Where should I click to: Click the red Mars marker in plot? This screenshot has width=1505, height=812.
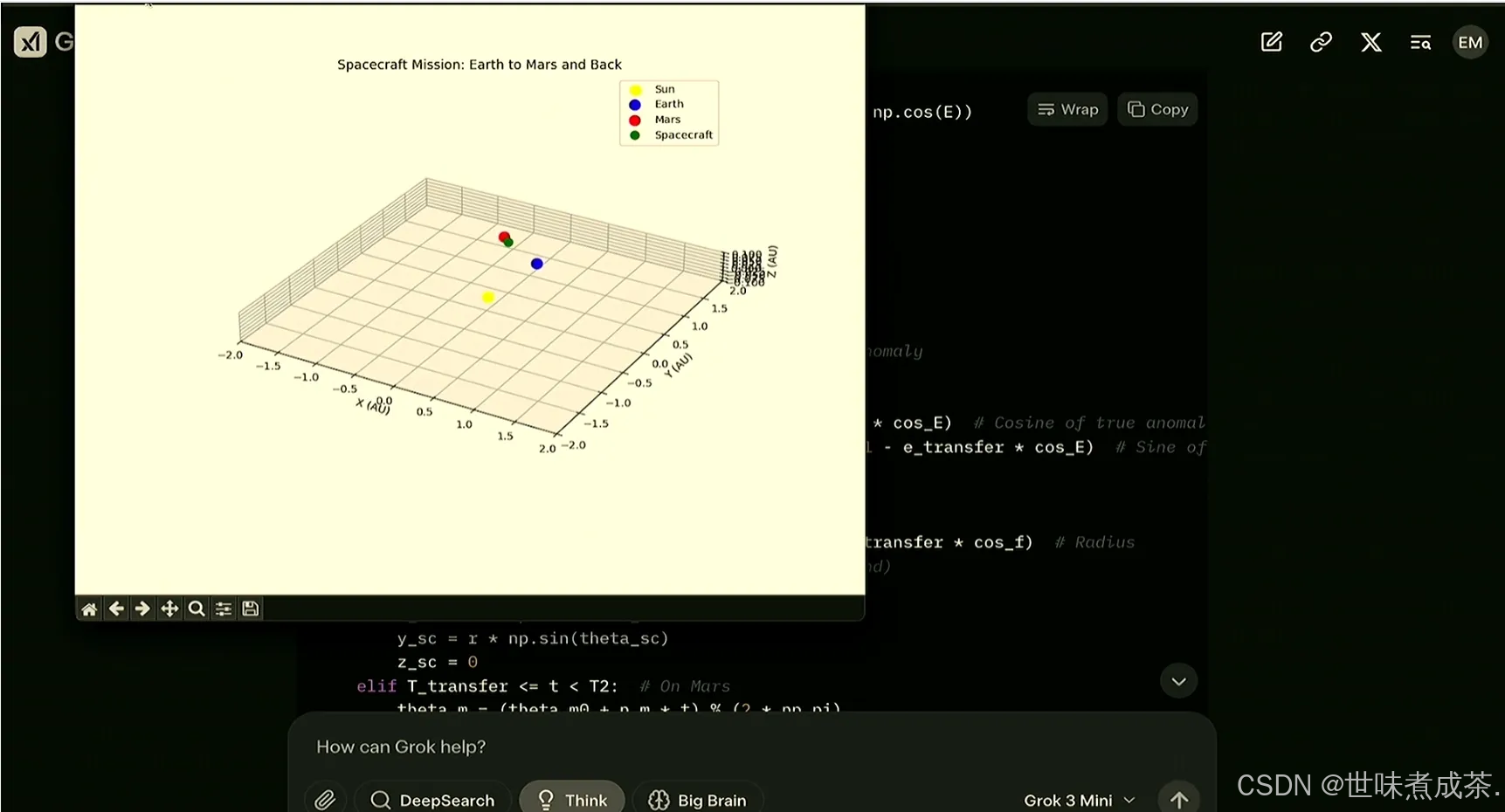[503, 237]
